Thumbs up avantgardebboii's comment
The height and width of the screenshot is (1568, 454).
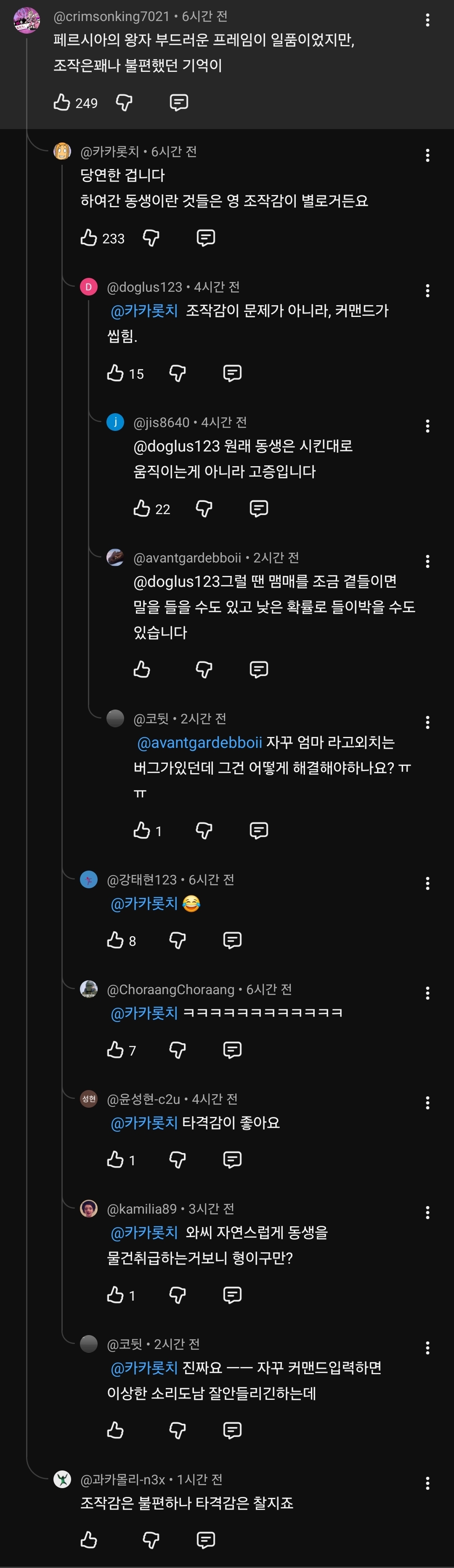pyautogui.click(x=142, y=670)
